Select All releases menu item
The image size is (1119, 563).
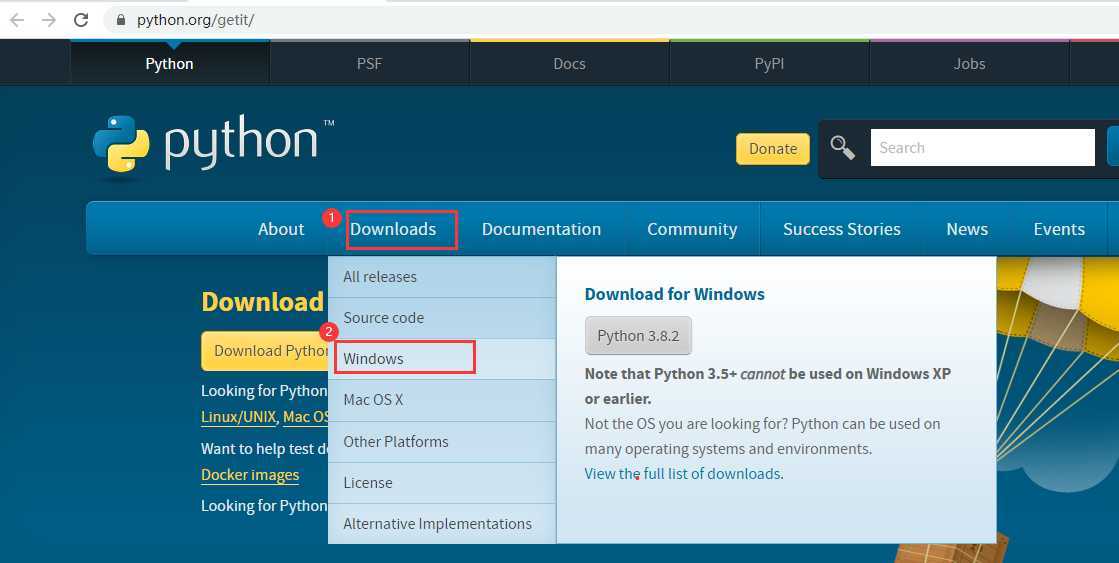tap(380, 277)
